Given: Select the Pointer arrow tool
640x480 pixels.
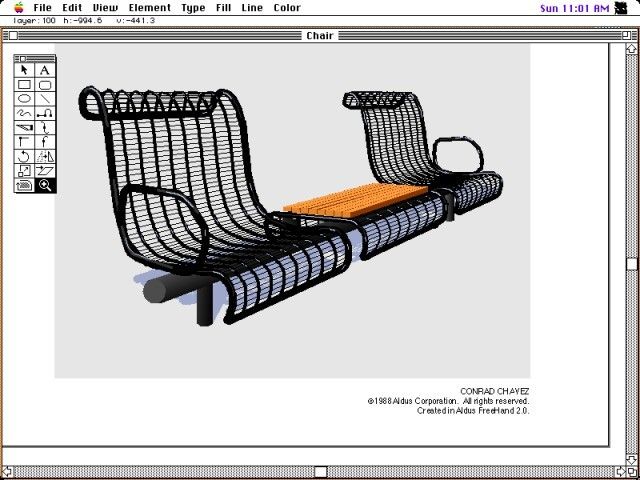Looking at the screenshot, I should 24,70.
